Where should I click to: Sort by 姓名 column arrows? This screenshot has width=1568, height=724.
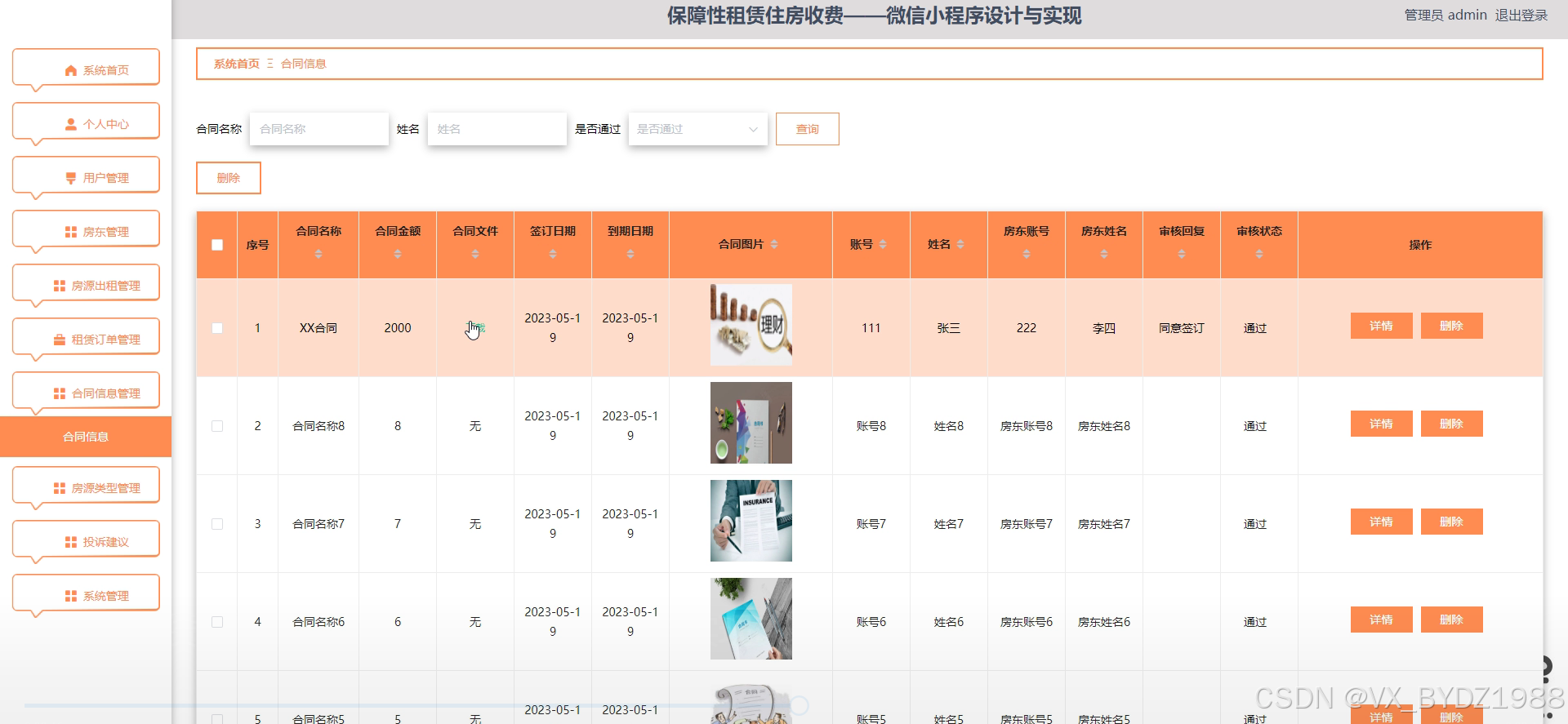coord(960,245)
